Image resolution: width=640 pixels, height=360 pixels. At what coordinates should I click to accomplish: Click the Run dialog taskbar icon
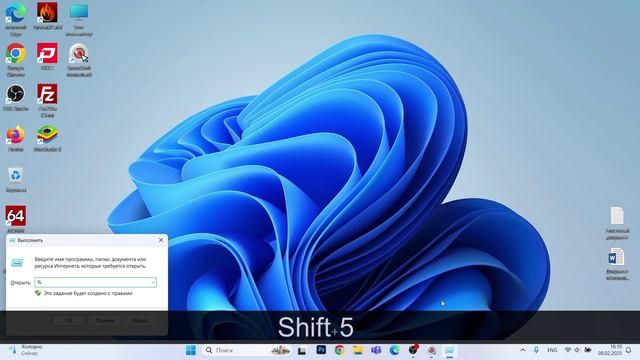click(x=449, y=350)
